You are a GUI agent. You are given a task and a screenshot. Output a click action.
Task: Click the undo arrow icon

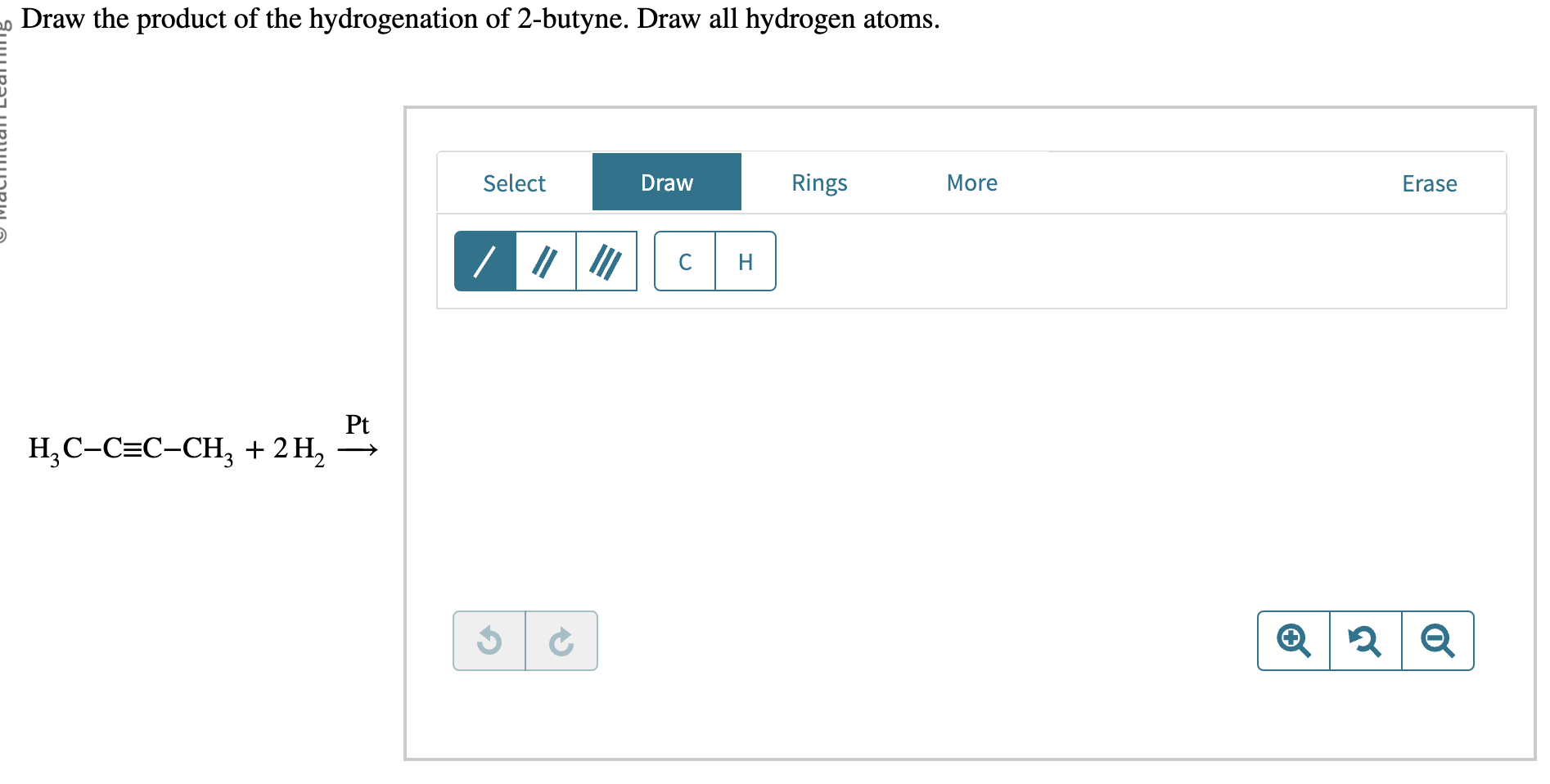[489, 641]
